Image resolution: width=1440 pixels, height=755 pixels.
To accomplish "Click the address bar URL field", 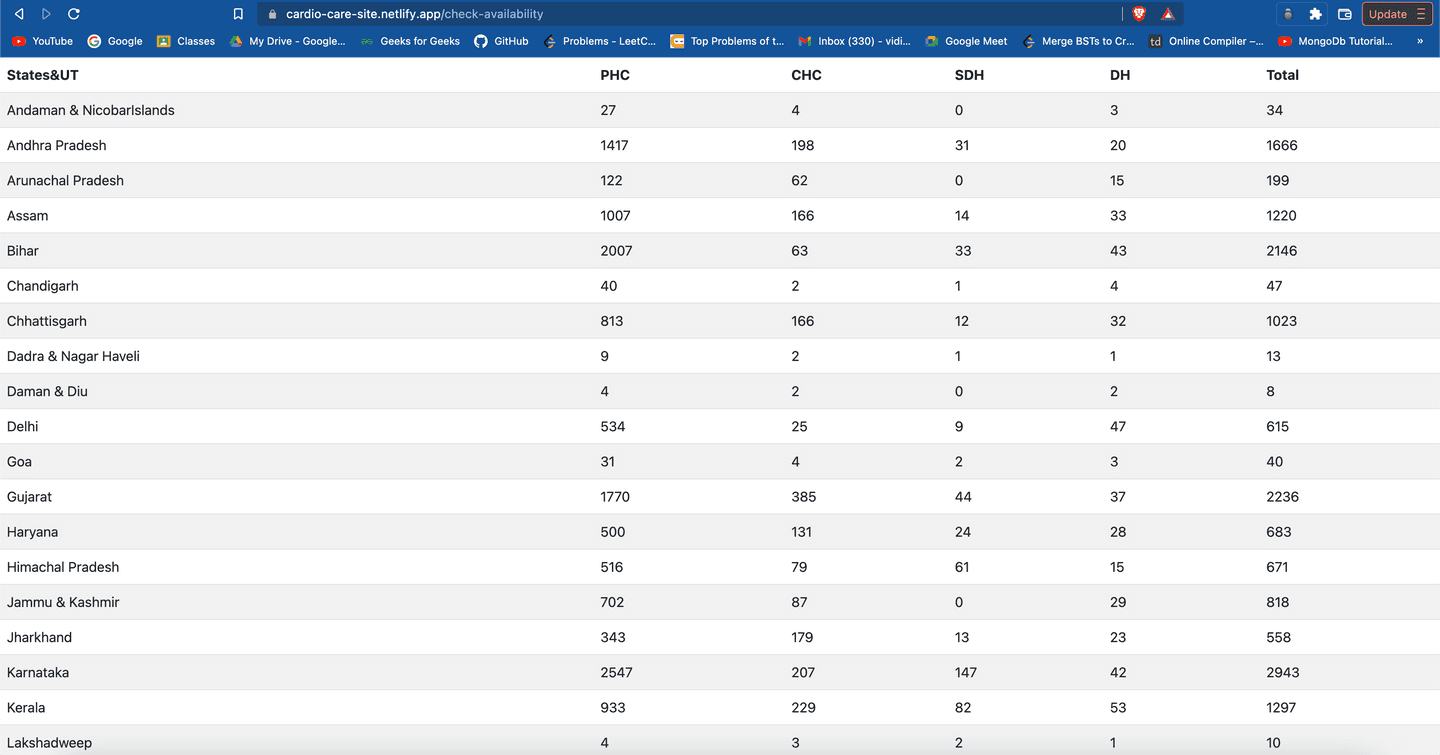I will 690,14.
